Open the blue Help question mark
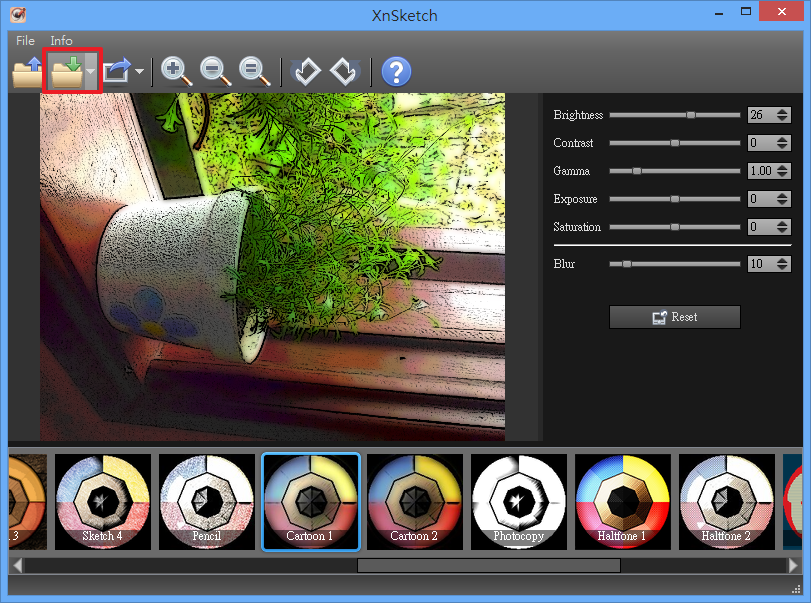811x603 pixels. click(x=396, y=72)
